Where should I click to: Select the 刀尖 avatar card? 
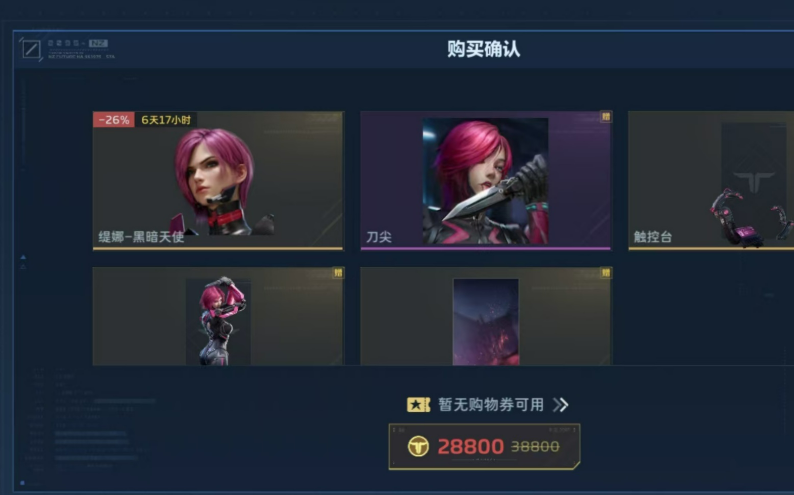click(486, 181)
